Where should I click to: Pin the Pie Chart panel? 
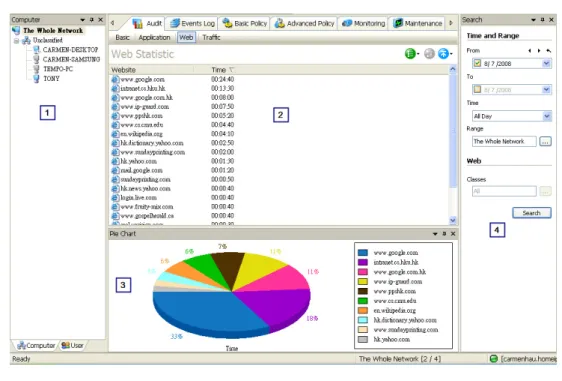click(444, 234)
